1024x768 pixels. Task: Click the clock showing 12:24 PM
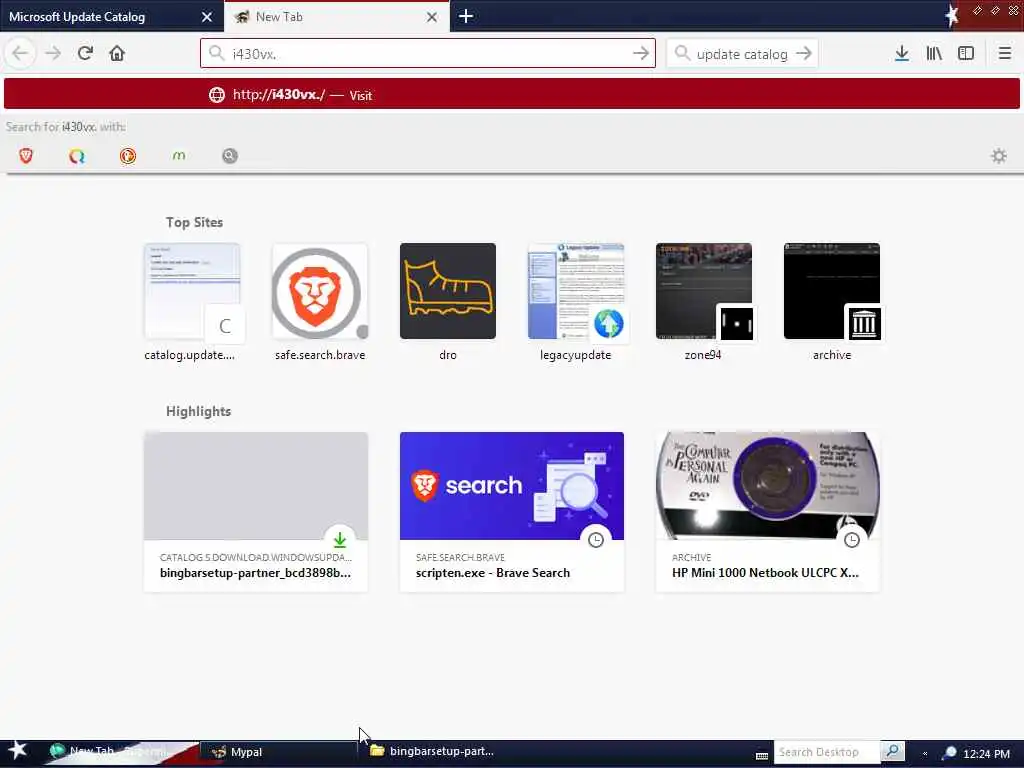click(x=987, y=754)
